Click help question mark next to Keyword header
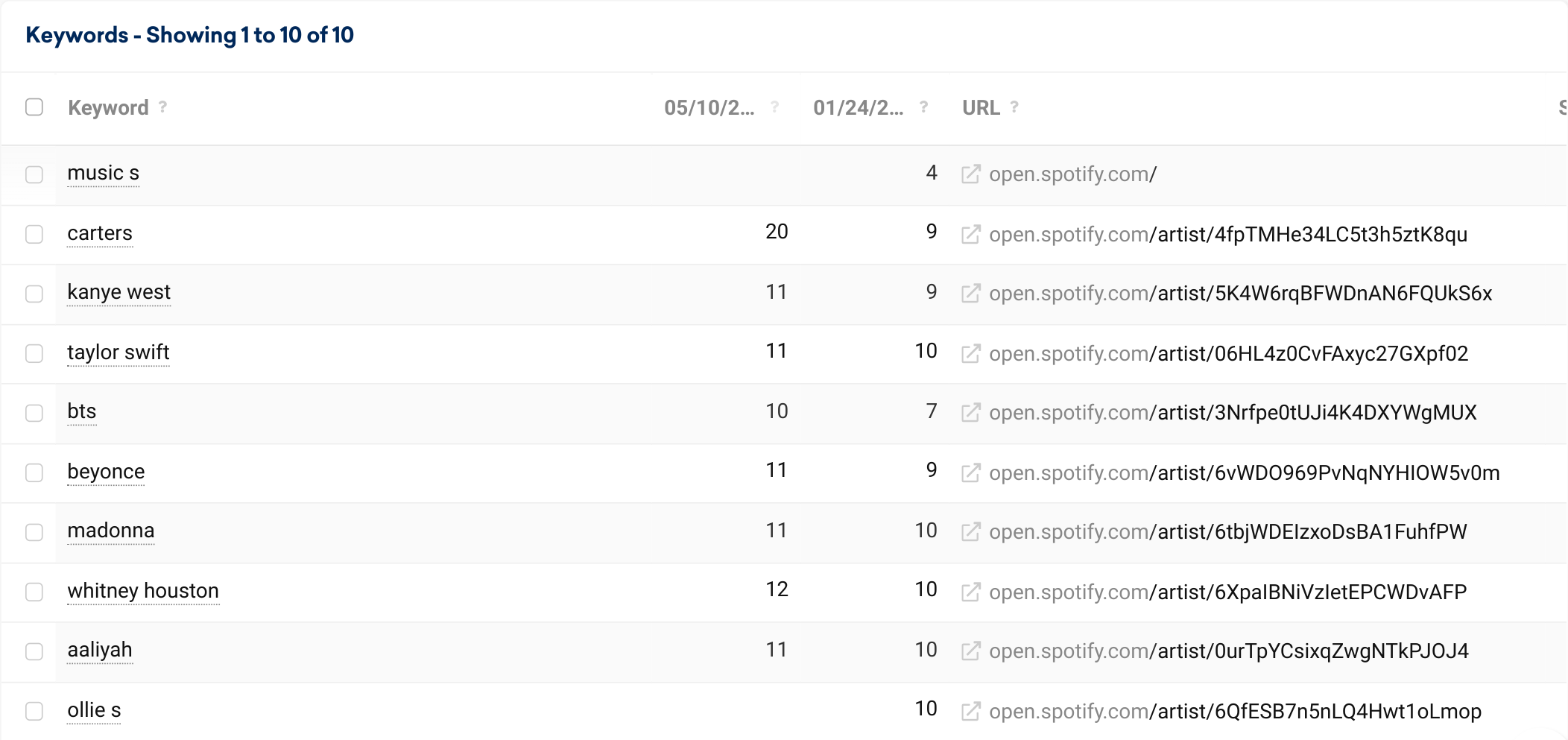 (x=162, y=107)
